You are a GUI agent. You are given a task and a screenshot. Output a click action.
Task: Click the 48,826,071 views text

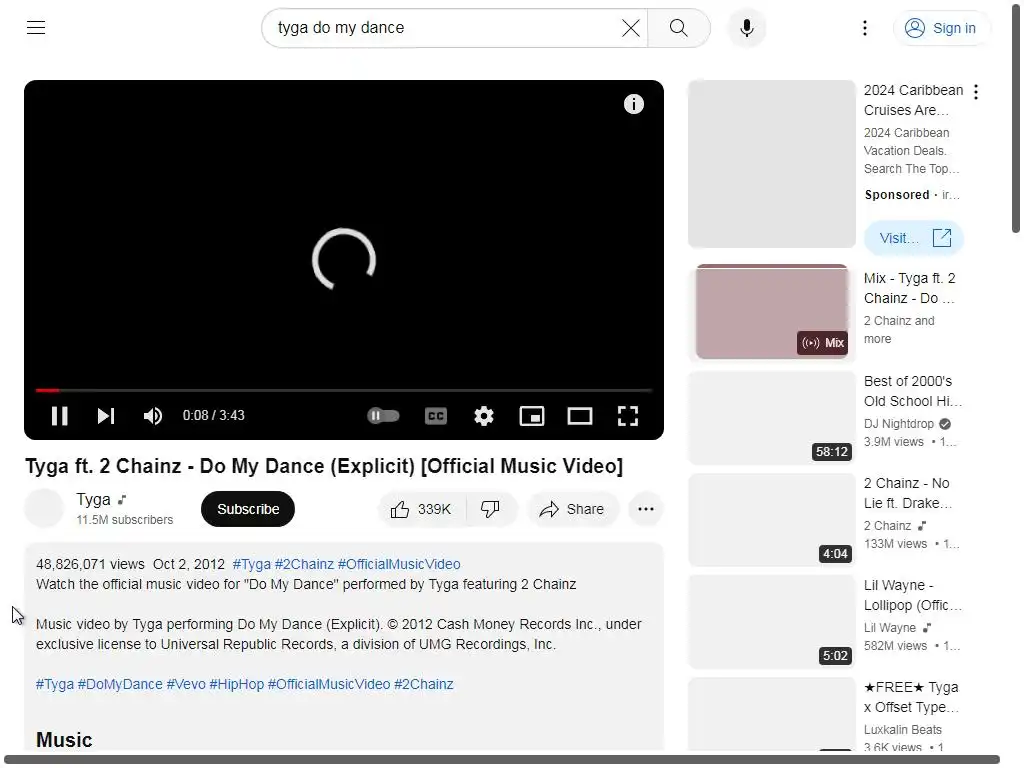click(90, 564)
